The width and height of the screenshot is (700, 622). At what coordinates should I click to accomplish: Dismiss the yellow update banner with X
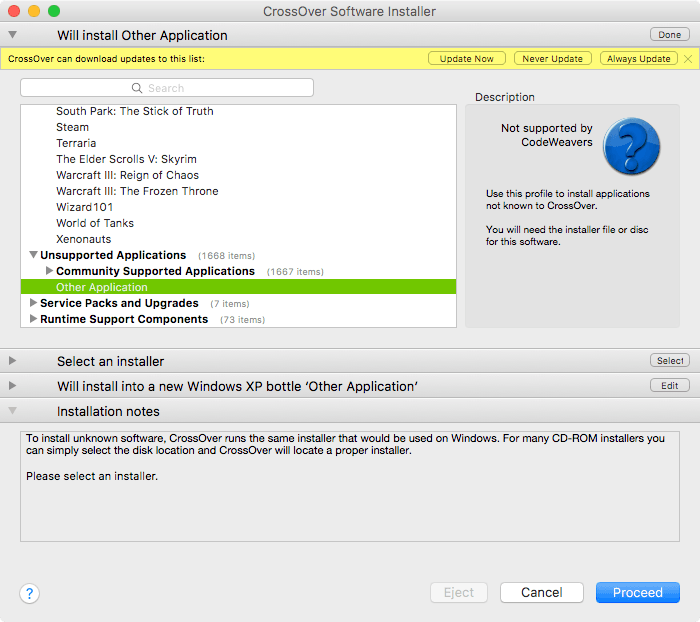click(x=688, y=59)
